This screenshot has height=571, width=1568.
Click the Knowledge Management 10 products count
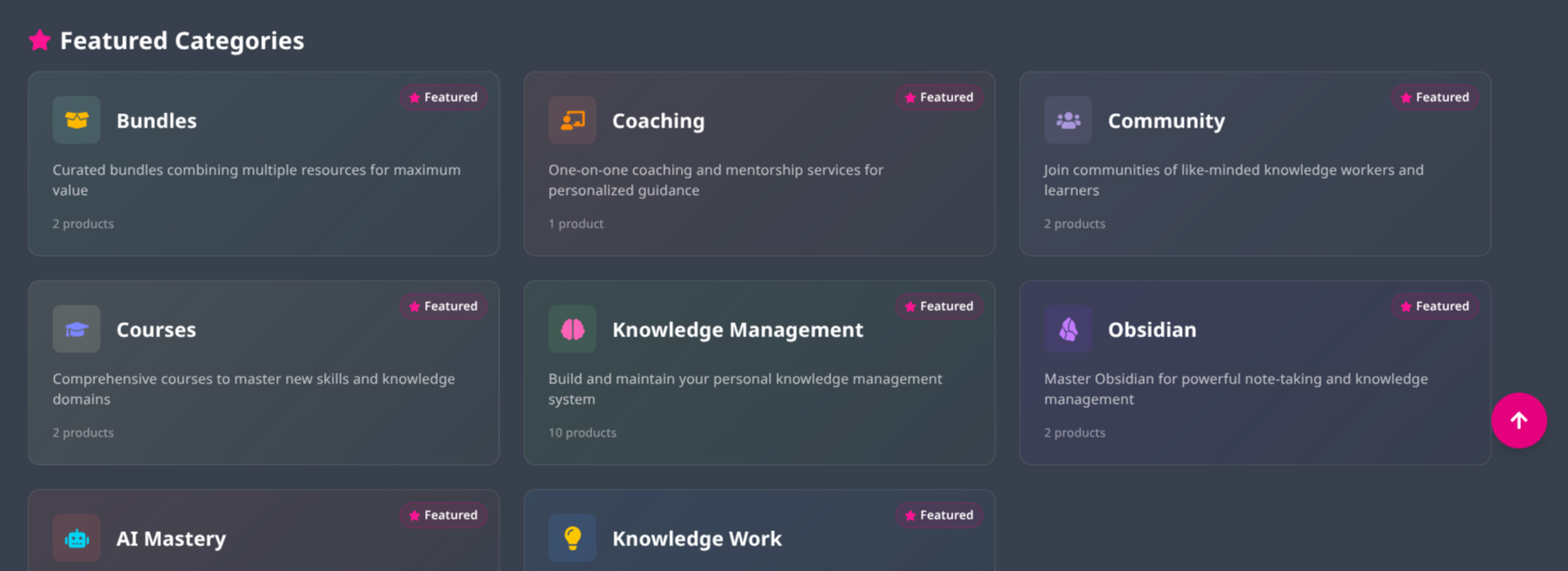click(x=582, y=433)
